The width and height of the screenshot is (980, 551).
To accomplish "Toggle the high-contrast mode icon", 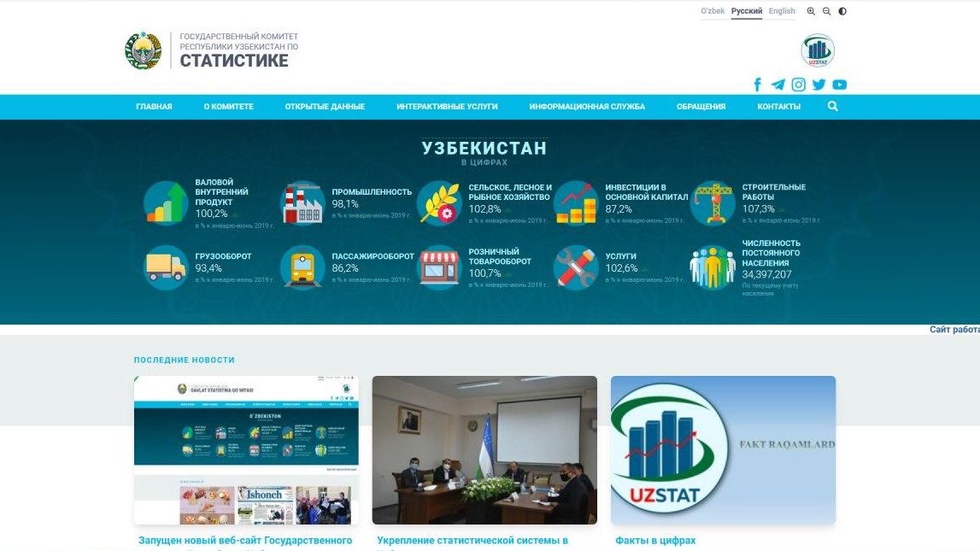I will tap(842, 12).
